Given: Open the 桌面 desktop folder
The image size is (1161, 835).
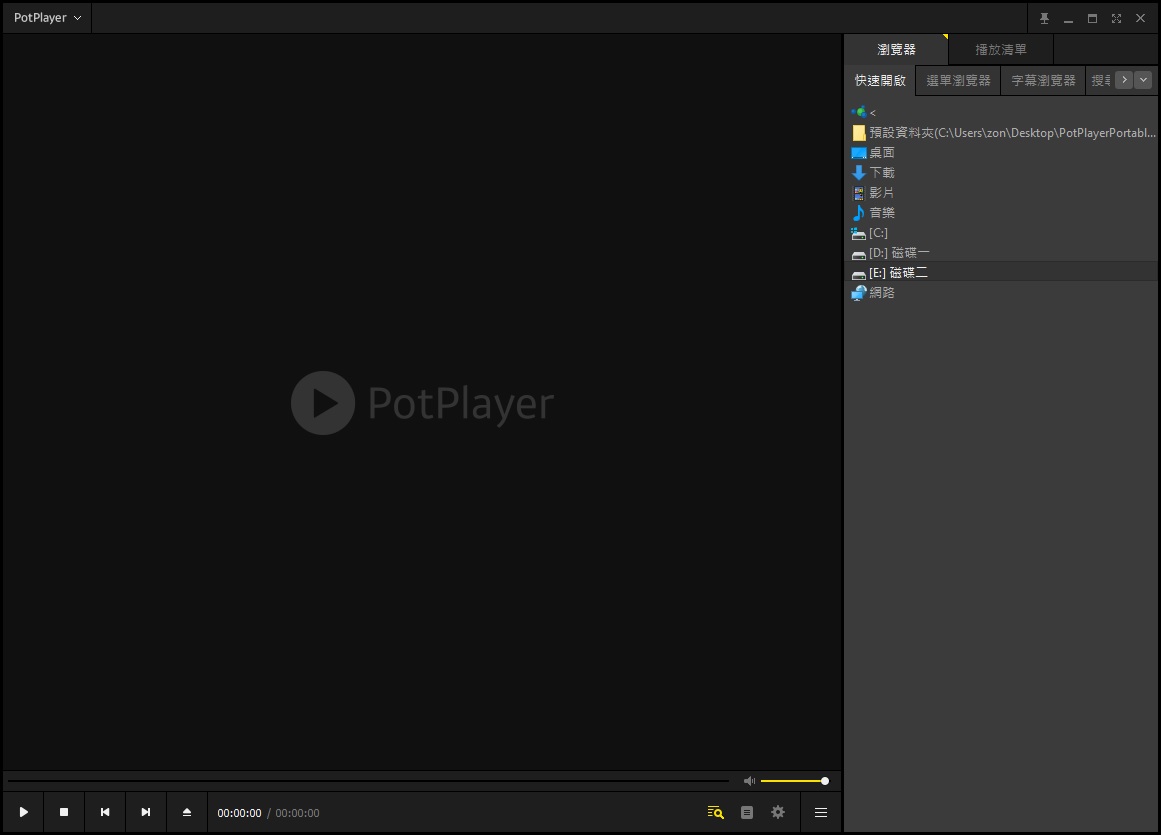Looking at the screenshot, I should (1001, 152).
